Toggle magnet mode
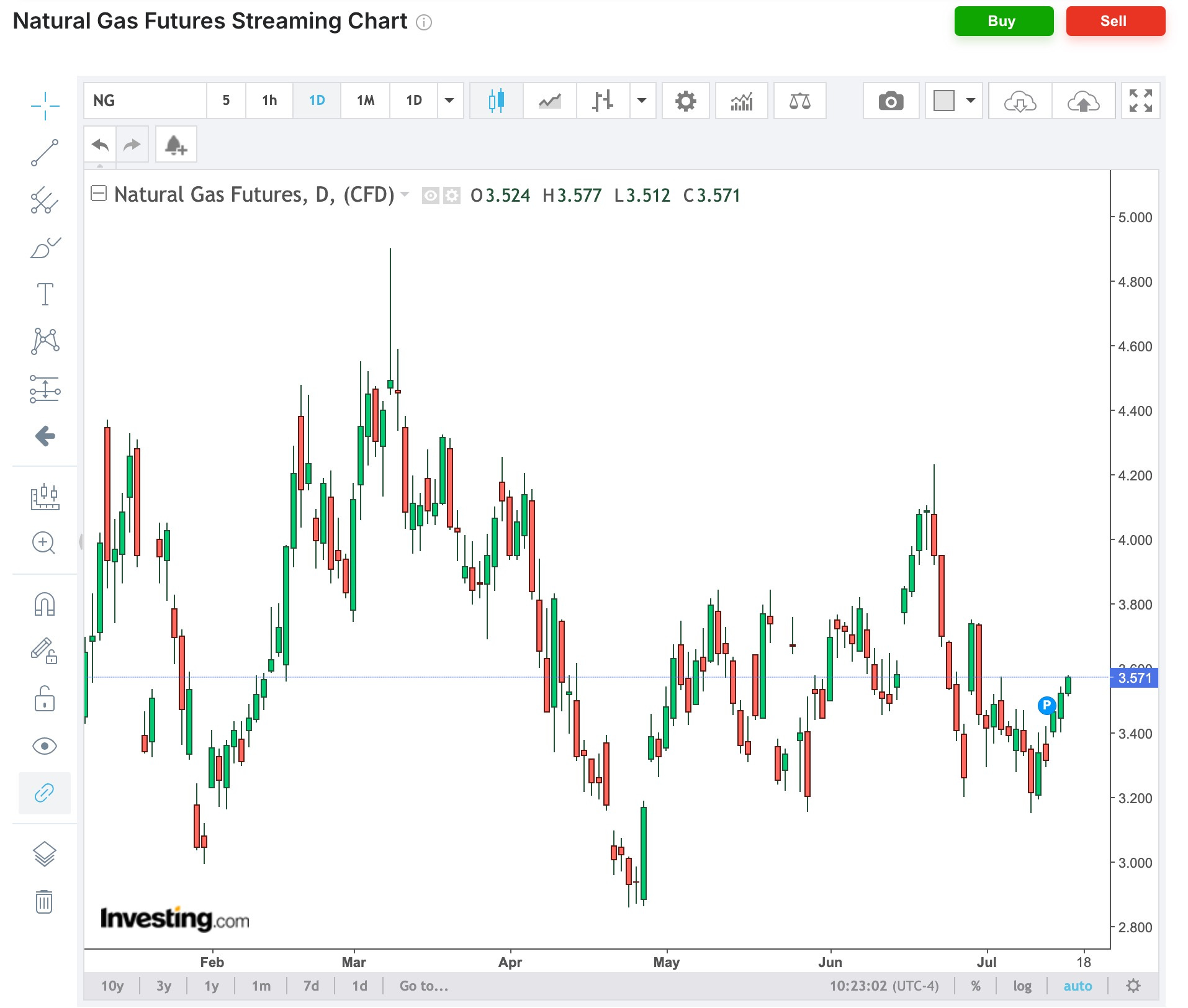Screen dimensions: 1188x1008 (45, 604)
